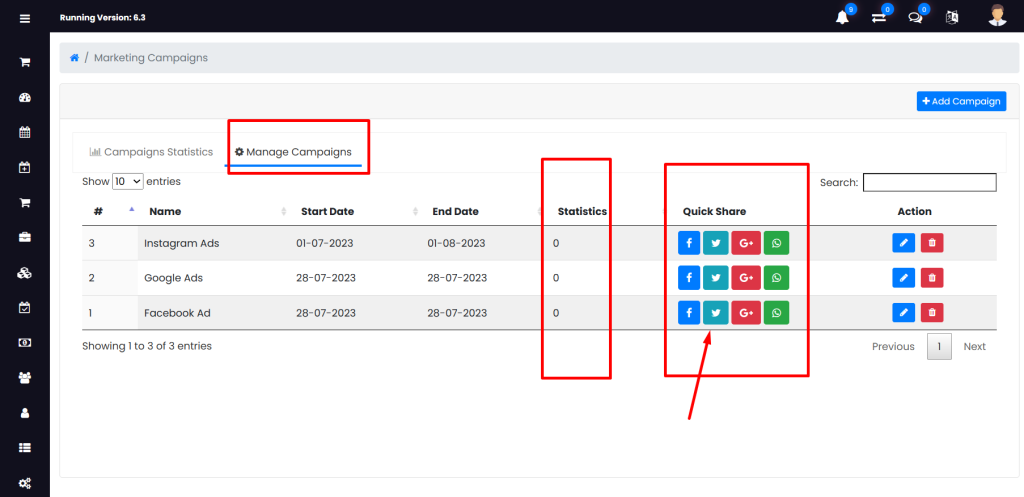Viewport: 1024px width, 497px height.
Task: Open the user group sidebar icon
Action: [25, 377]
